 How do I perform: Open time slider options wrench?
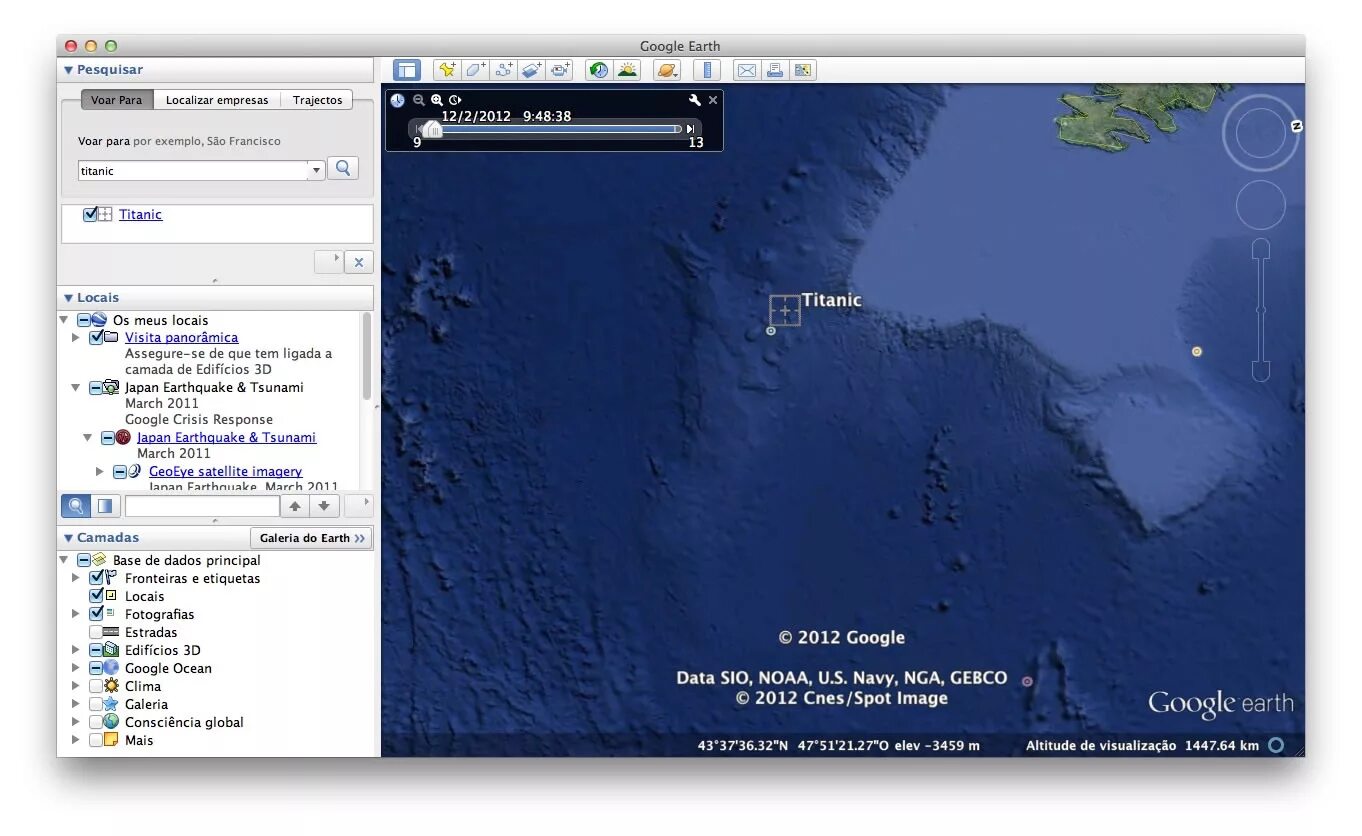click(x=695, y=100)
